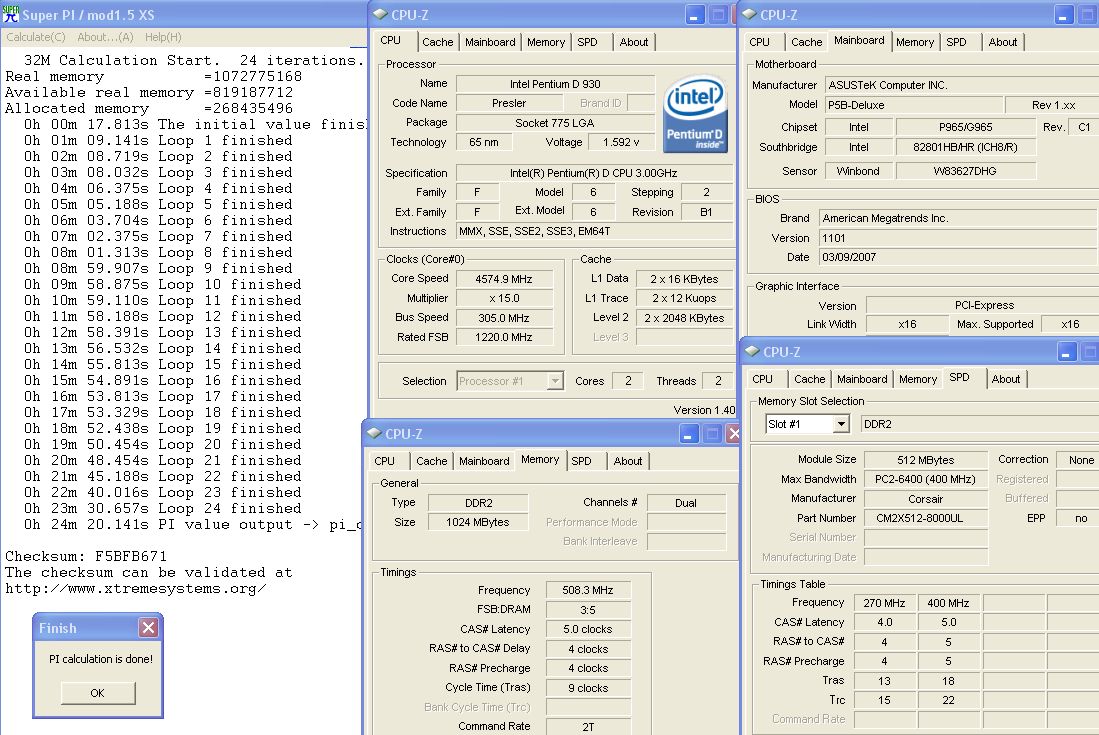Select CPU tab in Mainboard window
The height and width of the screenshot is (735, 1099).
759,42
